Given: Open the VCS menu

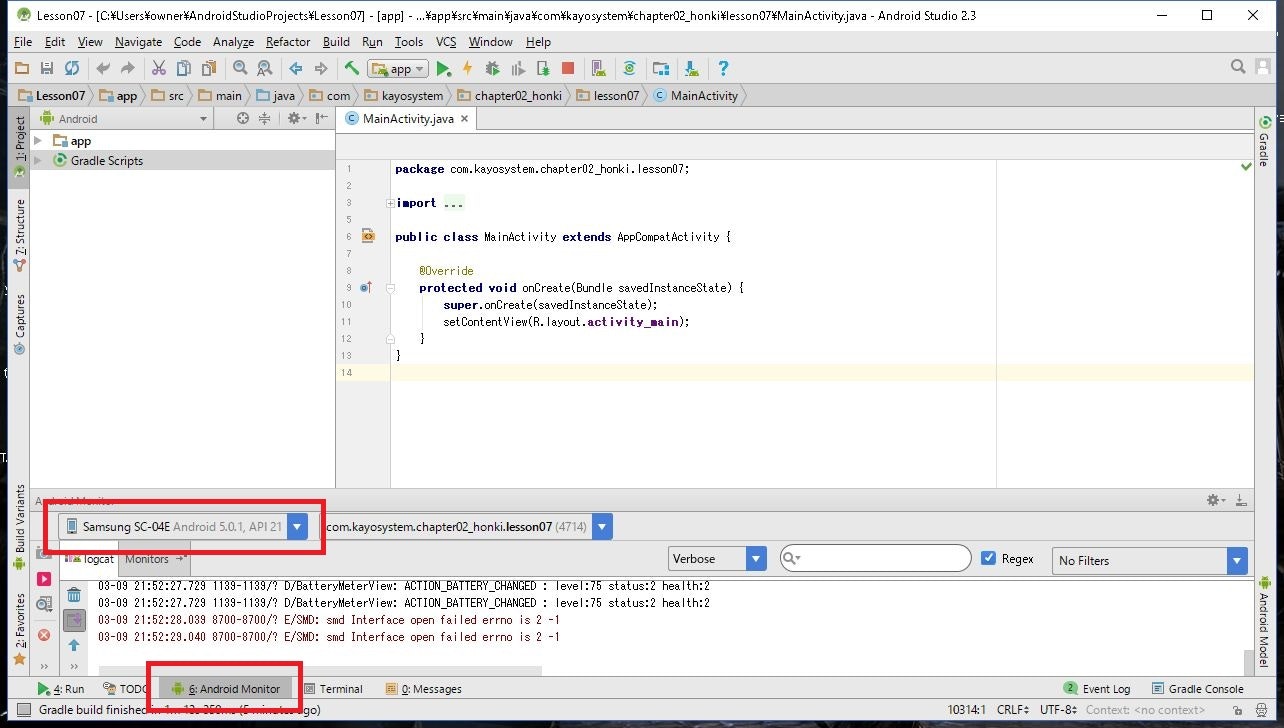Looking at the screenshot, I should tap(446, 42).
